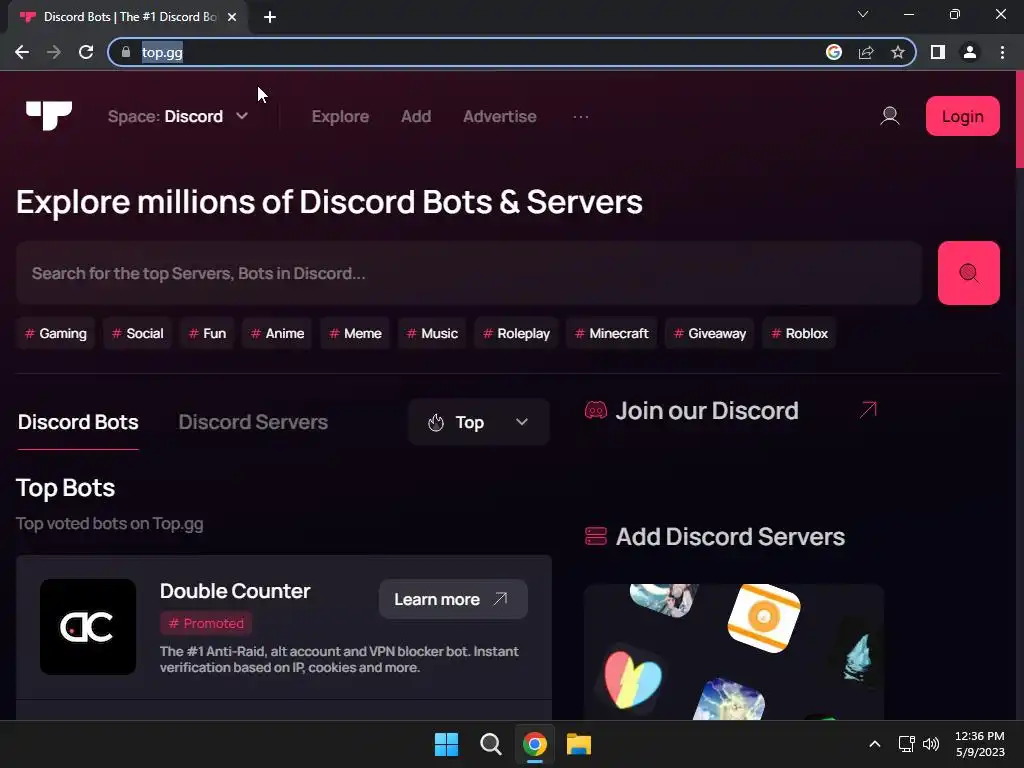Click the Login button
This screenshot has height=768, width=1024.
pos(963,116)
